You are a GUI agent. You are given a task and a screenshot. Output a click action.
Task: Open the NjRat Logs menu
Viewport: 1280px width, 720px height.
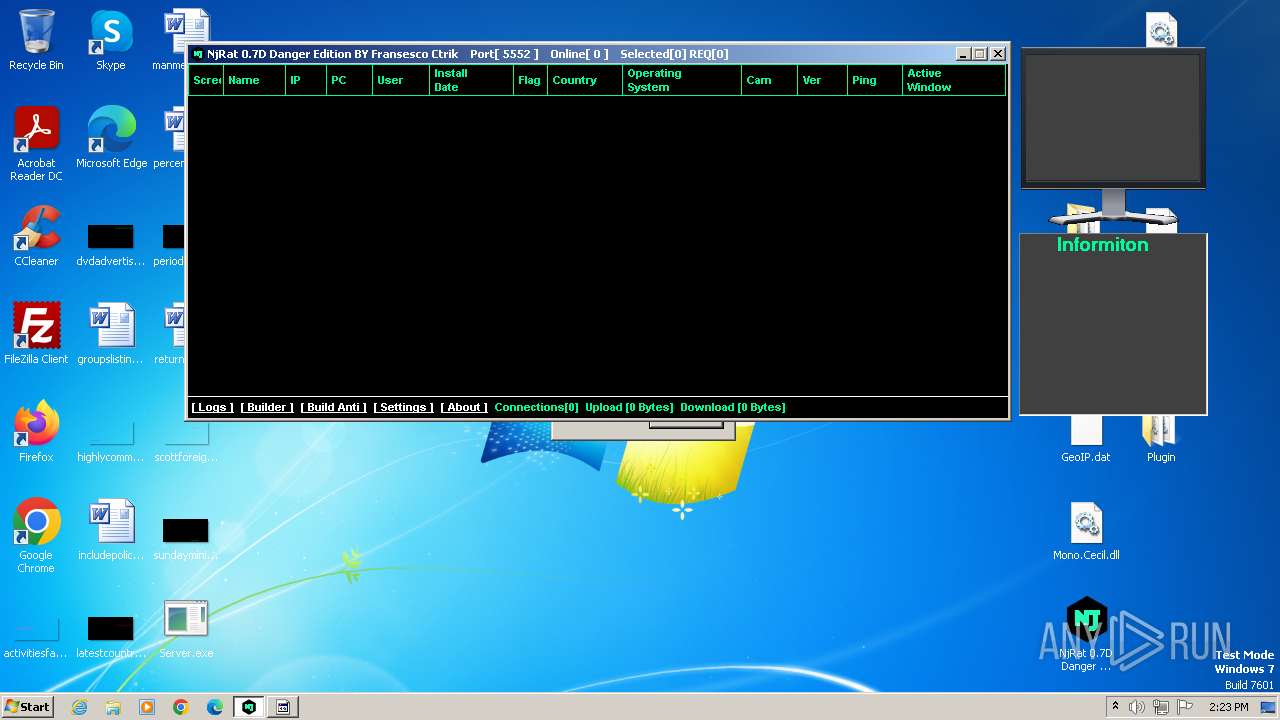212,407
